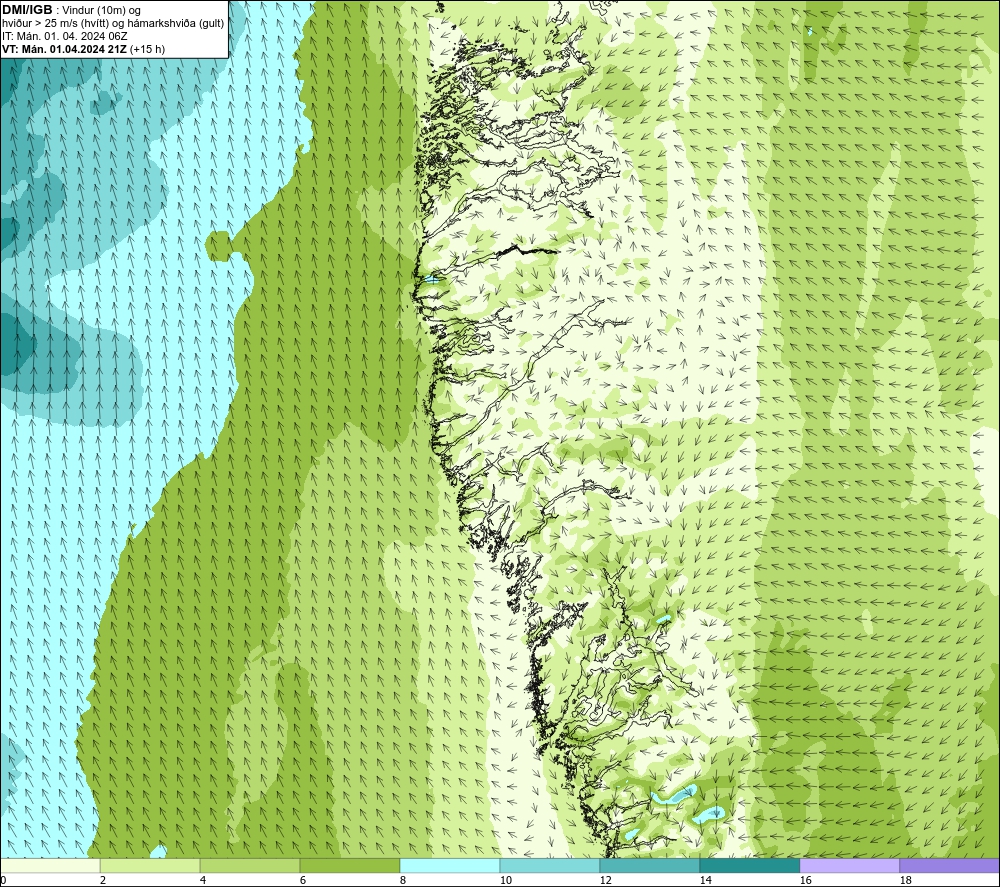1000x887 pixels.
Task: Click the legend scale number '8'
Action: coord(402,881)
